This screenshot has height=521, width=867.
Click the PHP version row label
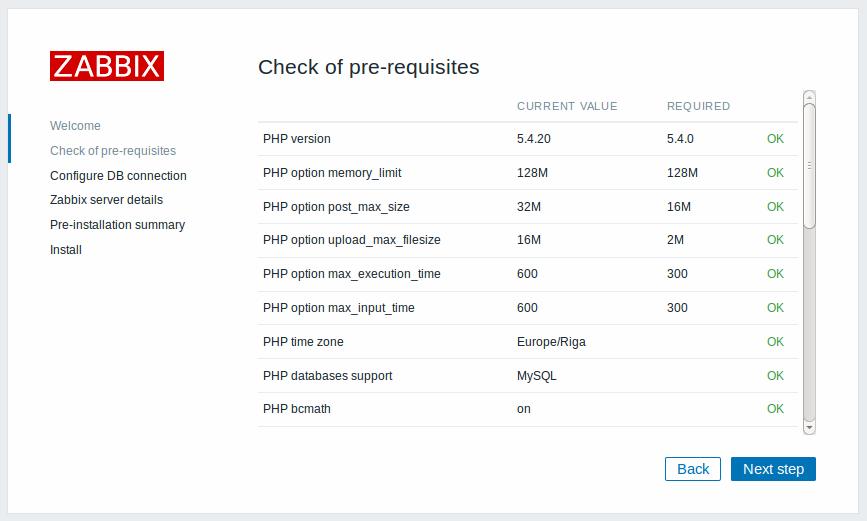(x=297, y=139)
